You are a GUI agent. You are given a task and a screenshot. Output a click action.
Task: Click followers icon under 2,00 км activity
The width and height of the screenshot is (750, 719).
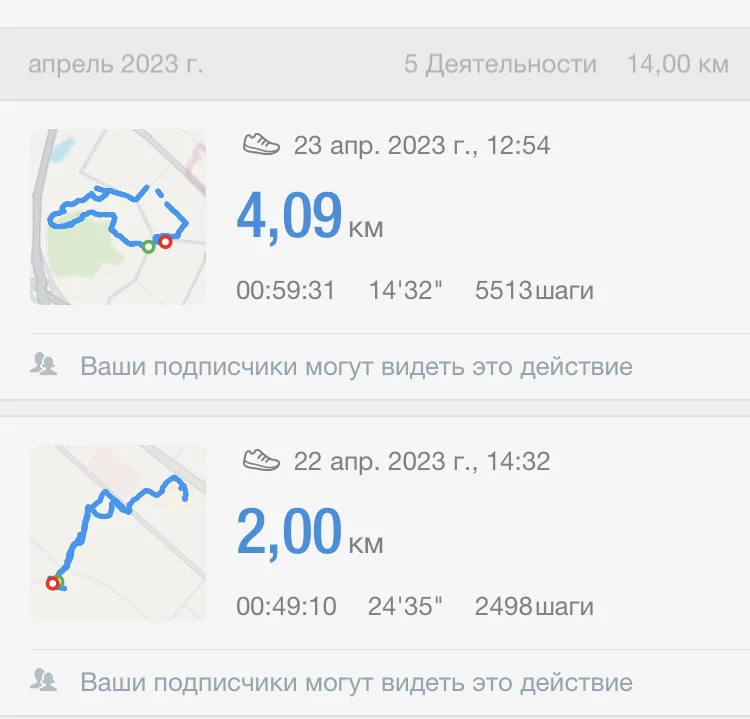tap(43, 681)
